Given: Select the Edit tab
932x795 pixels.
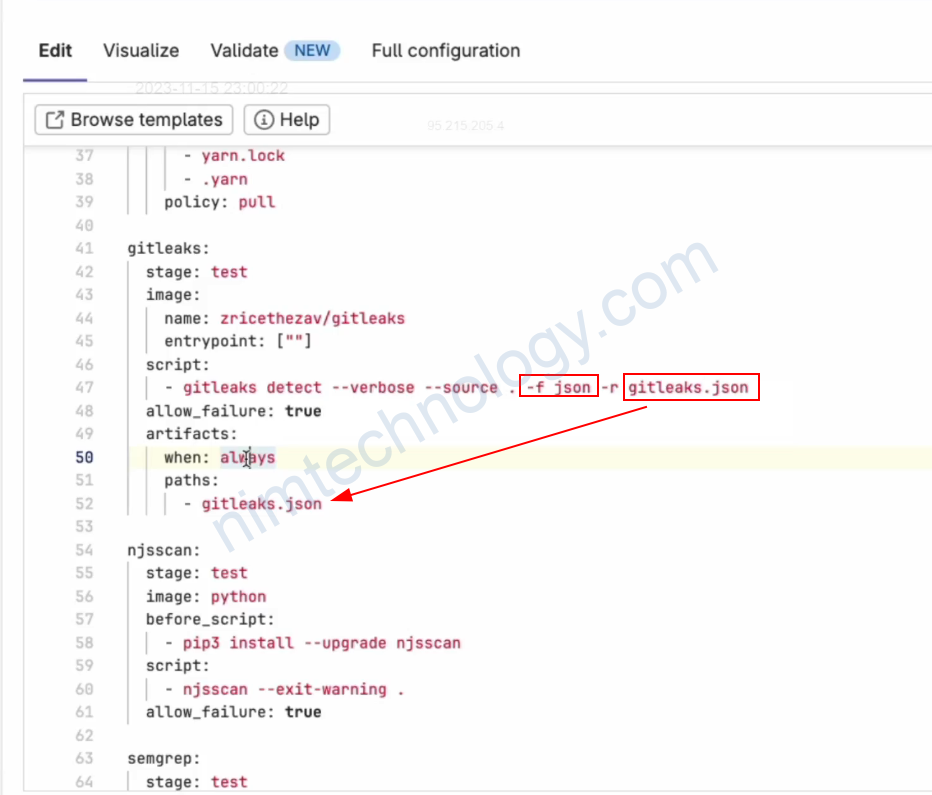Looking at the screenshot, I should pyautogui.click(x=57, y=51).
